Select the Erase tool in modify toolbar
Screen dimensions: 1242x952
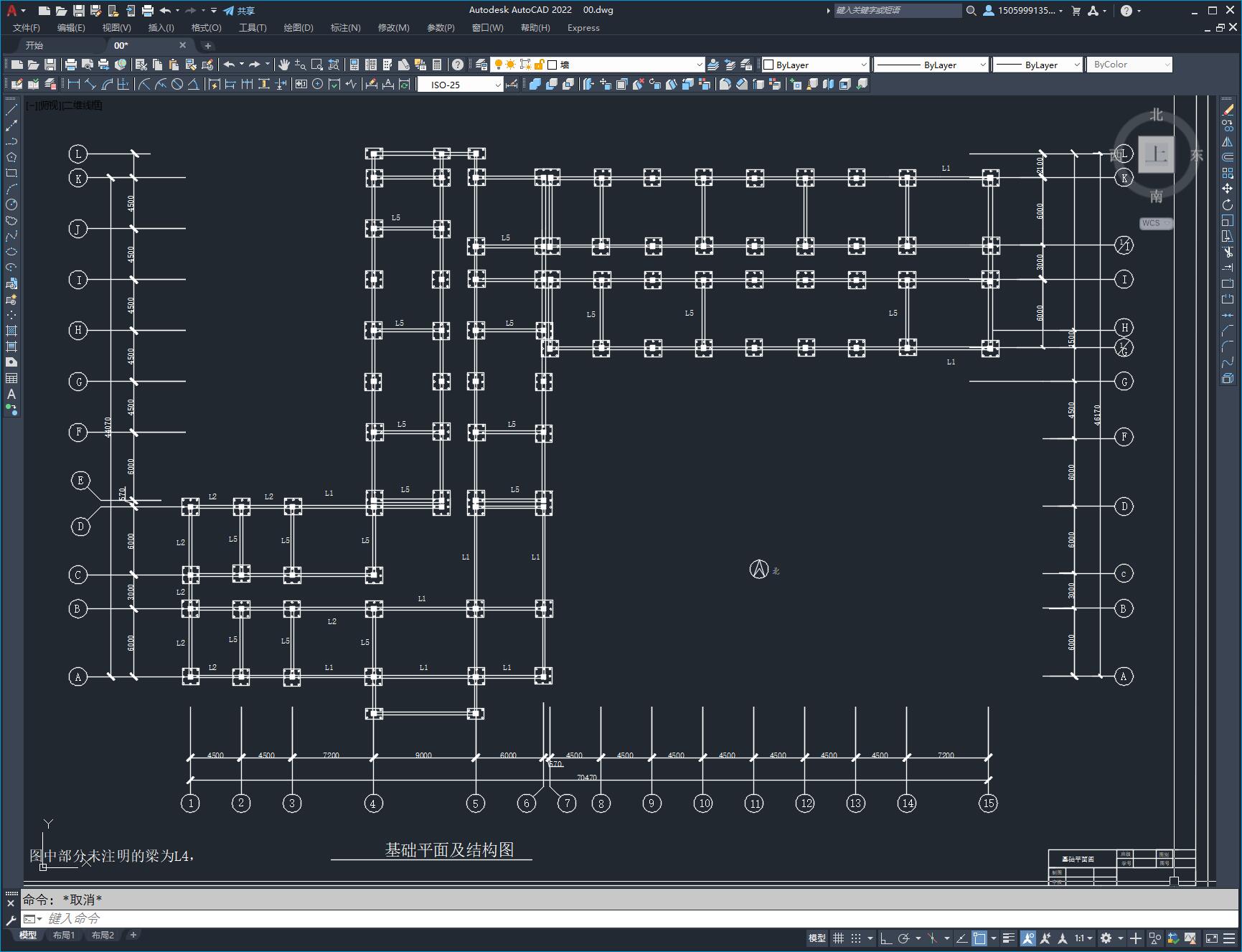(1228, 110)
